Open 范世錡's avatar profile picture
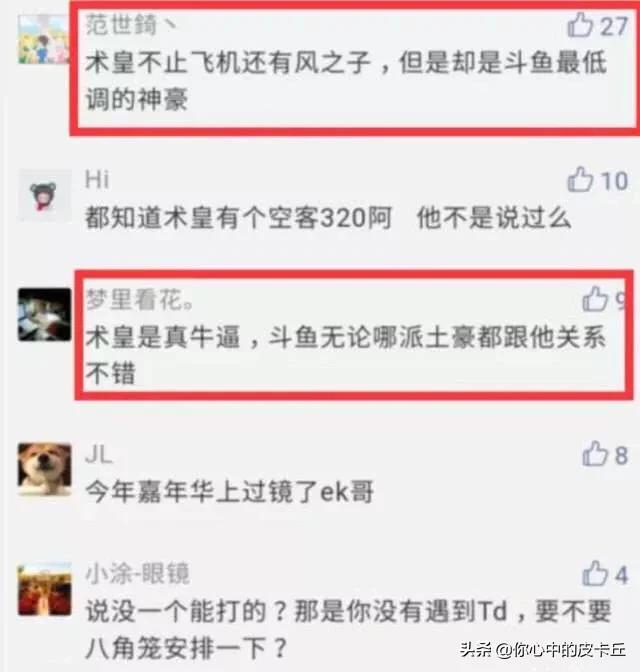The image size is (640, 672). tap(44, 39)
